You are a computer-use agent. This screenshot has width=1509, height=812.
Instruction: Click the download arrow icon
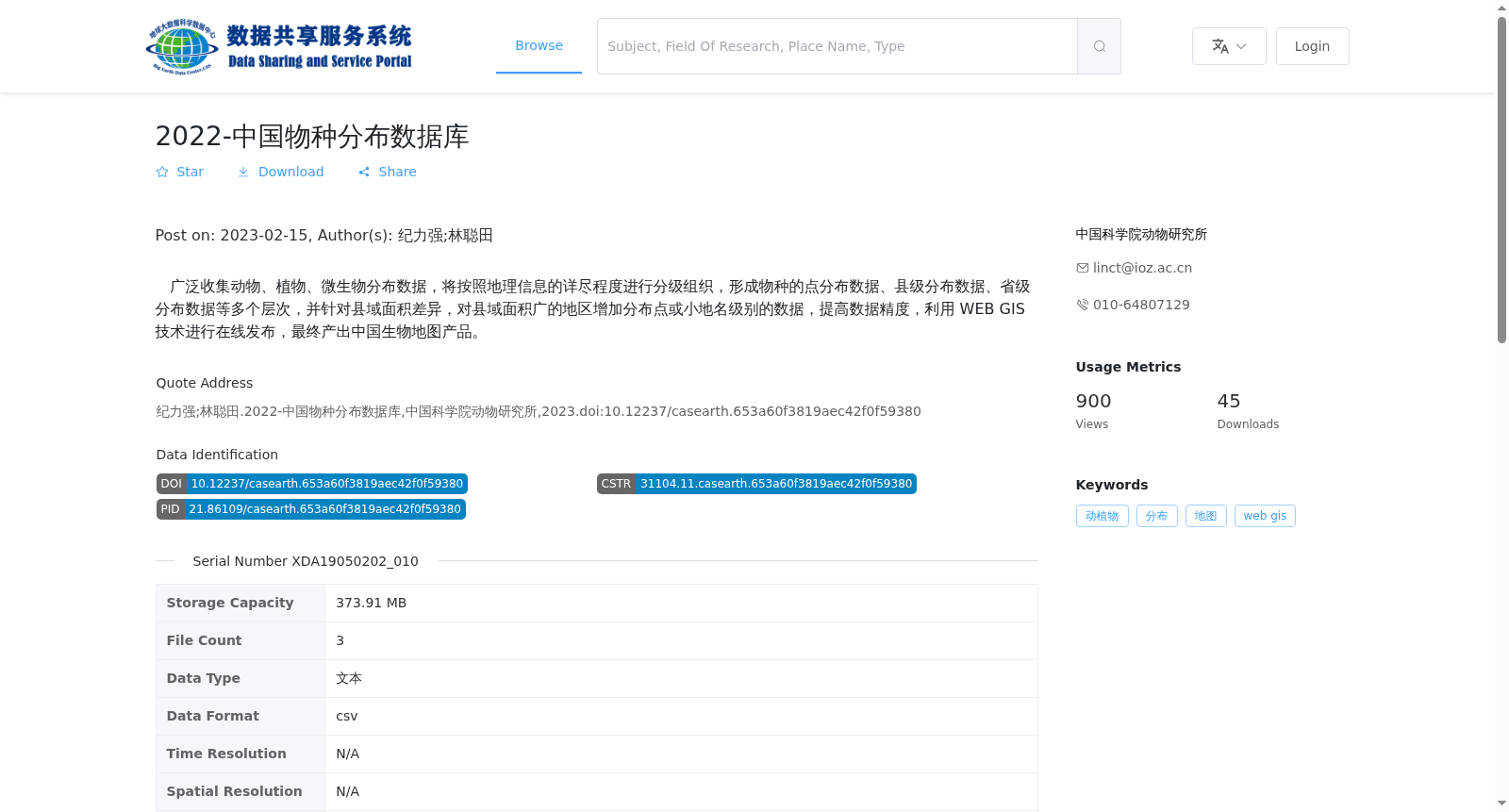[243, 172]
